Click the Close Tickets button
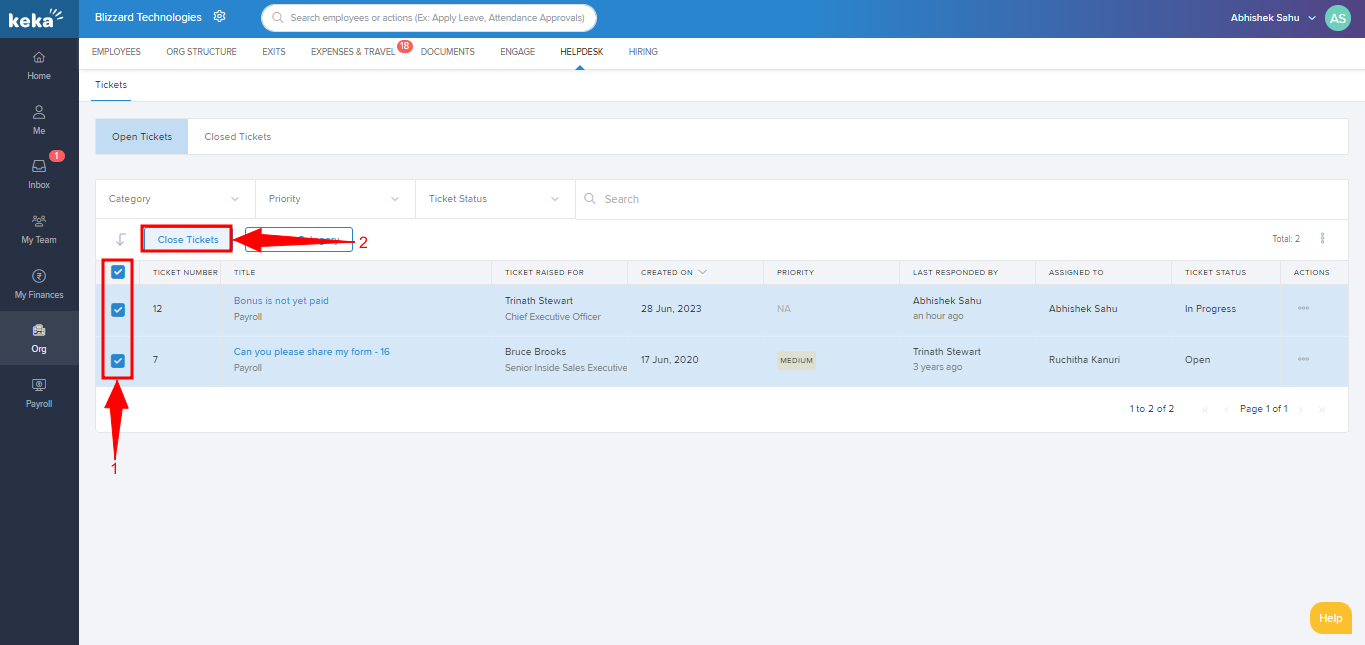The width and height of the screenshot is (1365, 645). point(188,240)
